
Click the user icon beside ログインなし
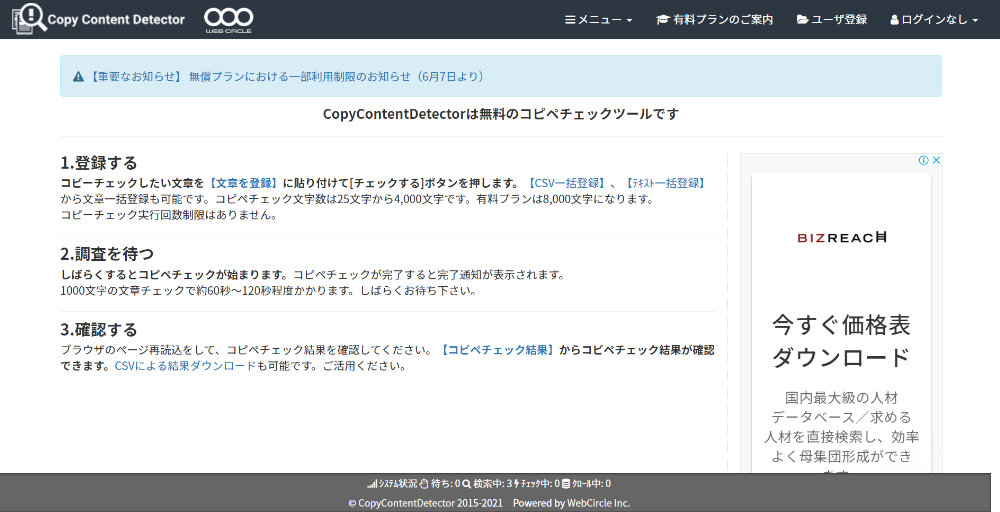pyautogui.click(x=894, y=20)
